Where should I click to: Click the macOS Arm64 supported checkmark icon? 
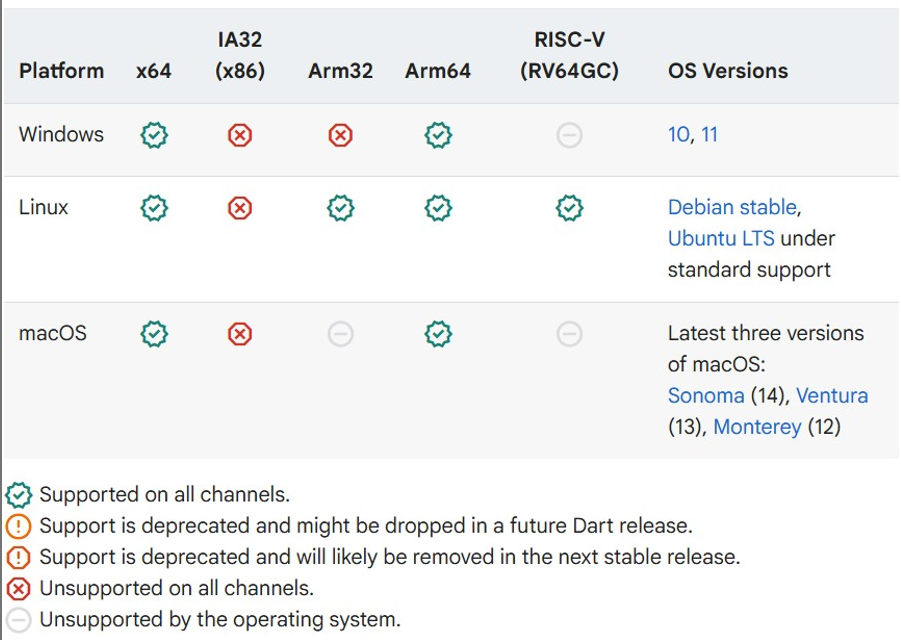(x=438, y=334)
